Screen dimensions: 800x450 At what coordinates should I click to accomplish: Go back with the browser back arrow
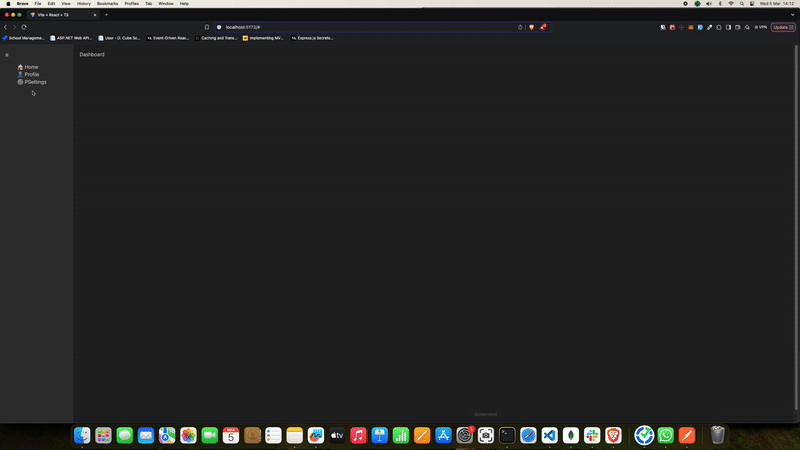(x=6, y=27)
